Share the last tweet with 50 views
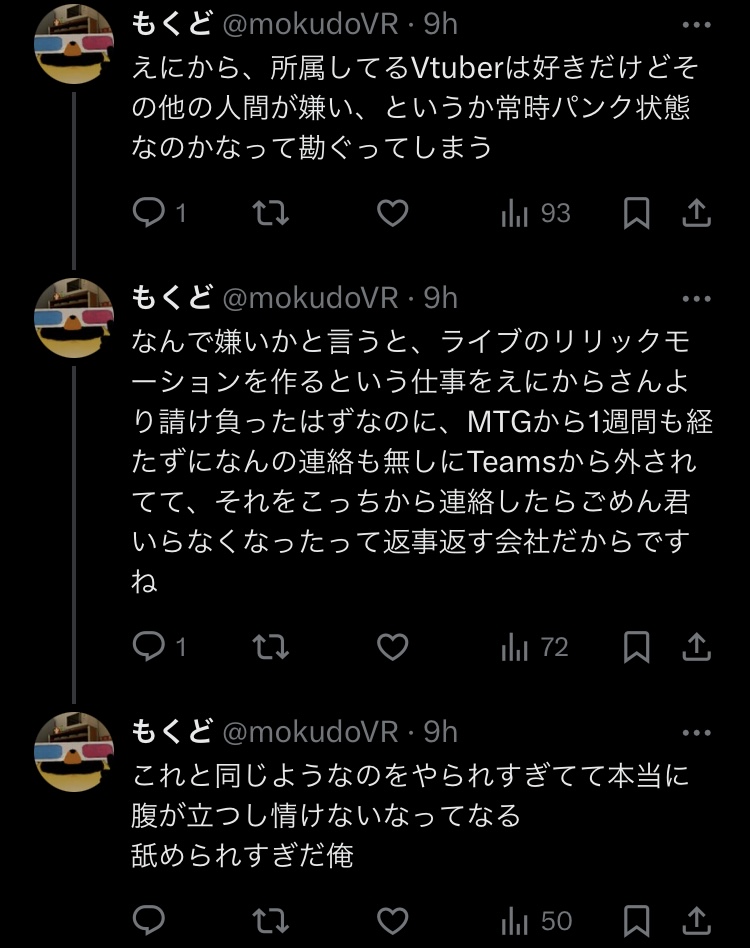 (x=696, y=920)
